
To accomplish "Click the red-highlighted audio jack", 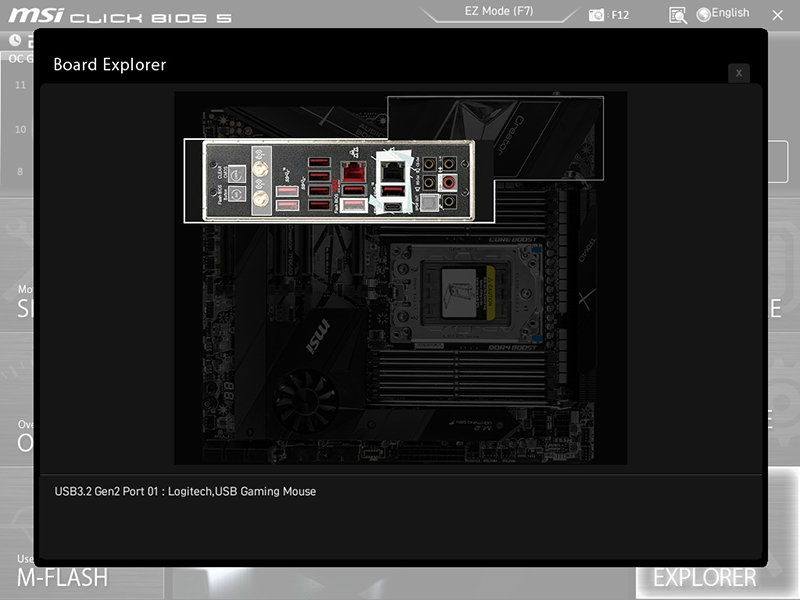I will coord(448,182).
